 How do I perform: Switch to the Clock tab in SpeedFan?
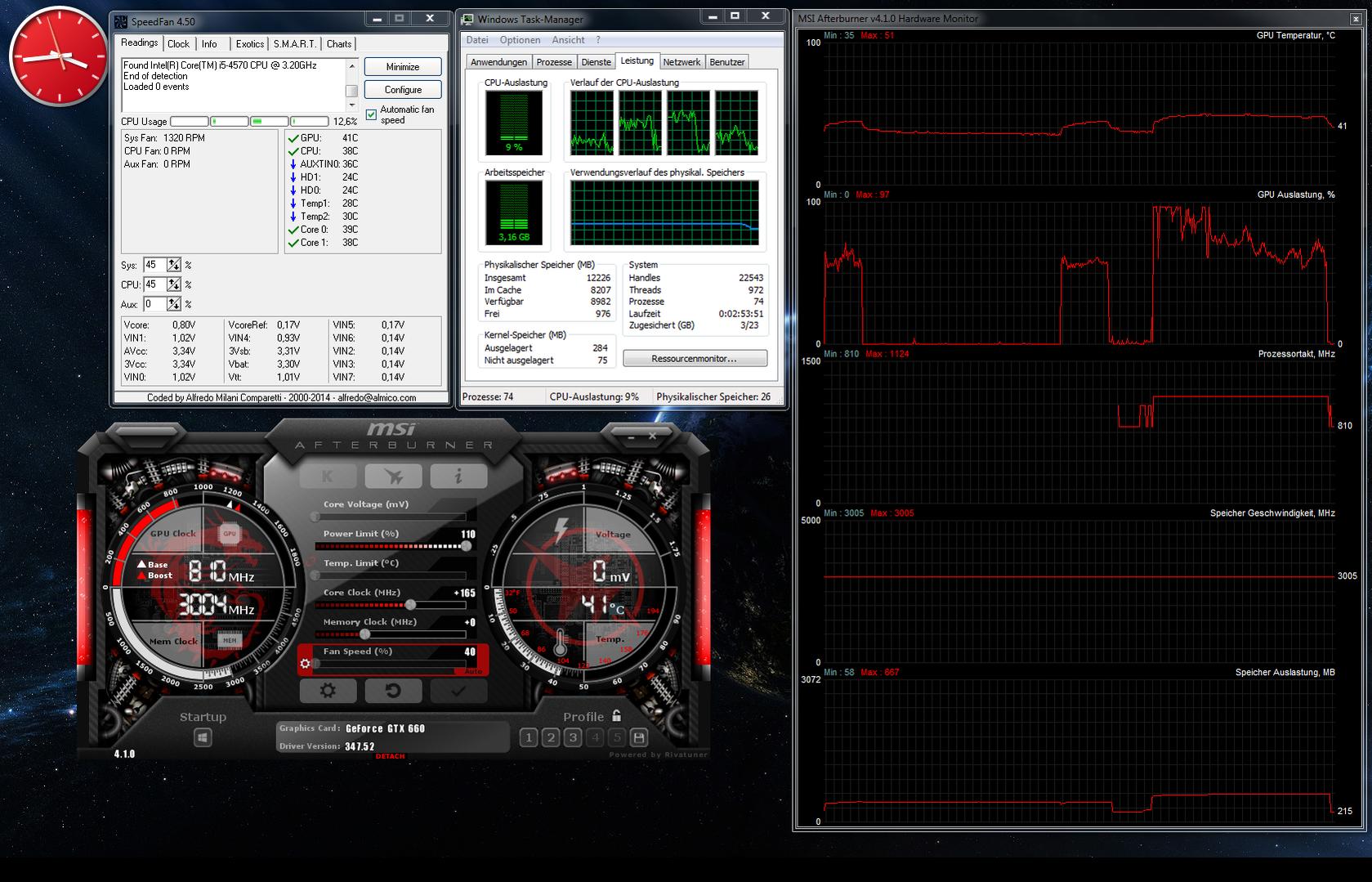click(x=178, y=44)
